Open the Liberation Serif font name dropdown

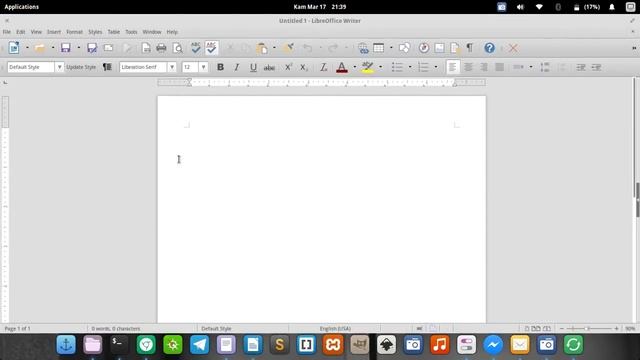pos(172,67)
